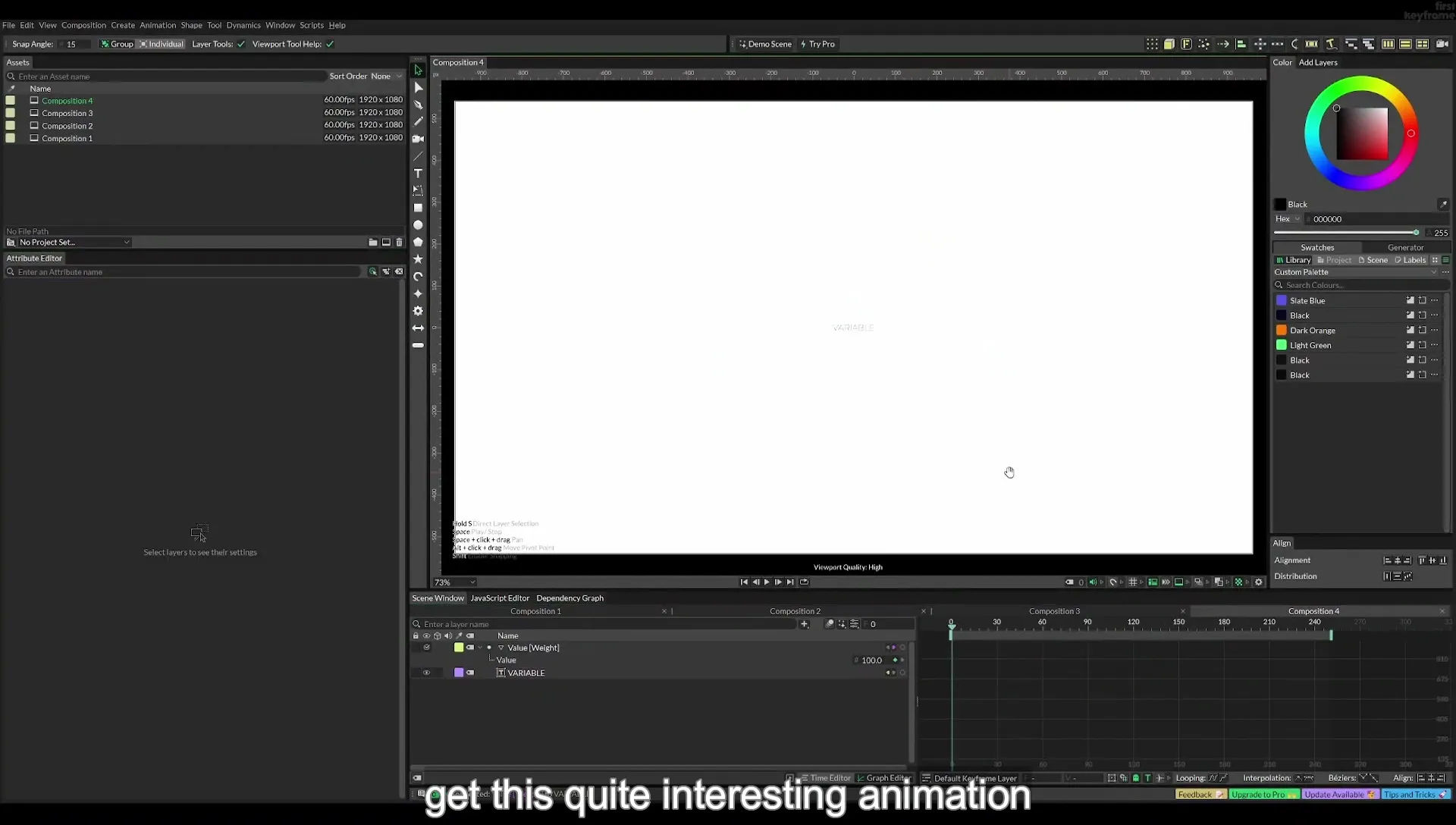
Task: Select the Pen tool in the toolbar
Action: click(418, 105)
